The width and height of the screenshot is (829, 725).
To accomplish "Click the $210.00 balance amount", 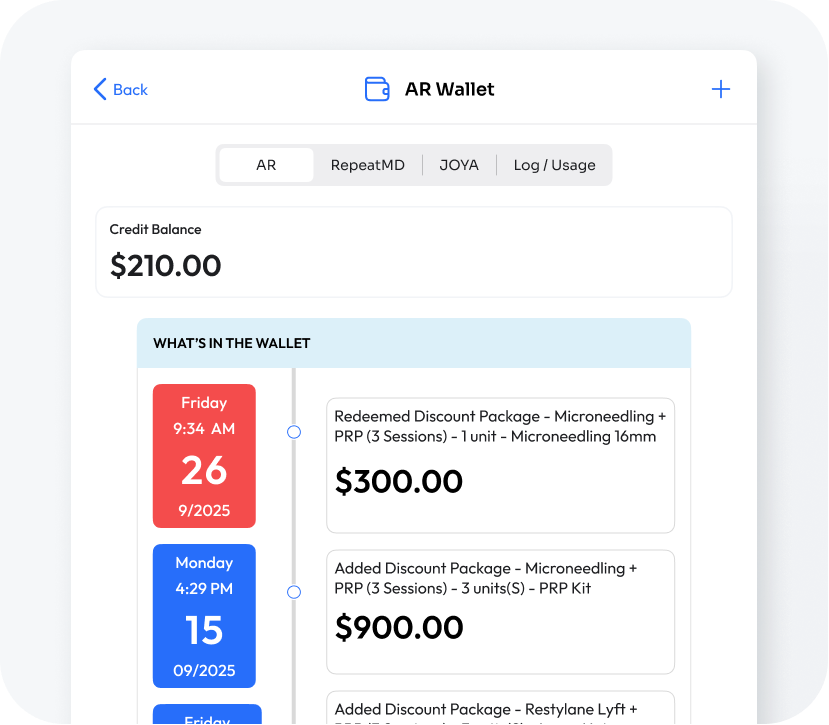I will (166, 266).
